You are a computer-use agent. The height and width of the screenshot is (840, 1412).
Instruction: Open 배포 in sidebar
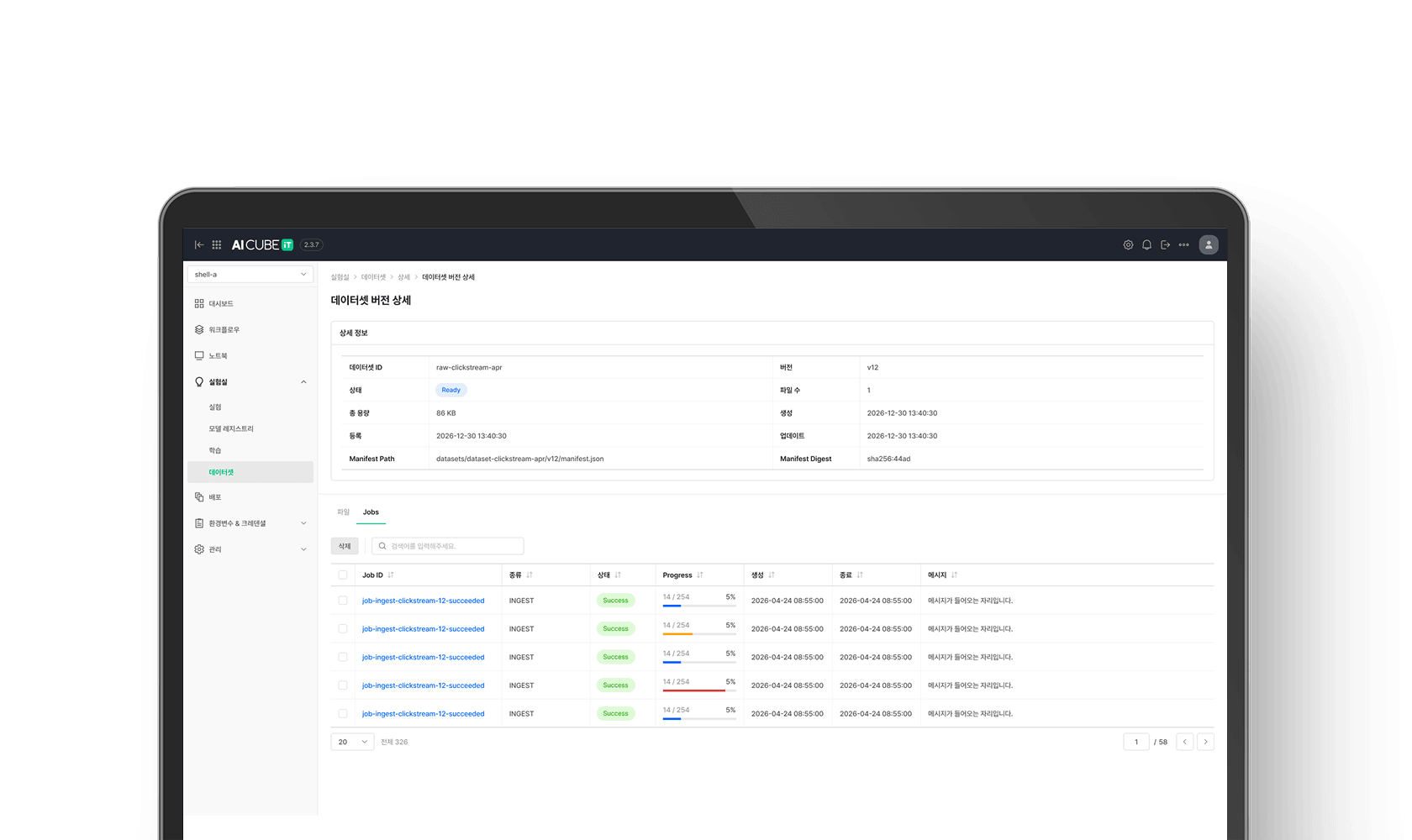250,496
